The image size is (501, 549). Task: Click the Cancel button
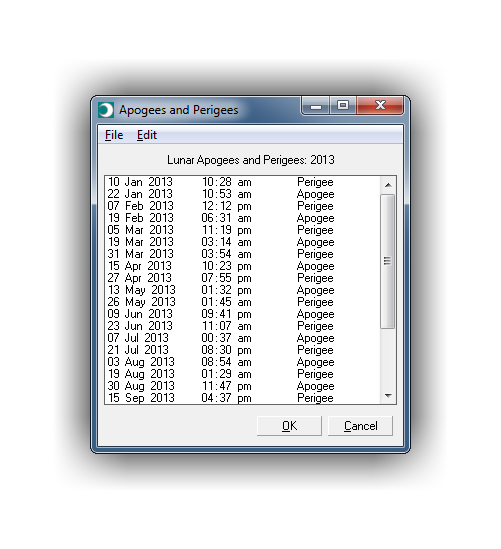360,426
